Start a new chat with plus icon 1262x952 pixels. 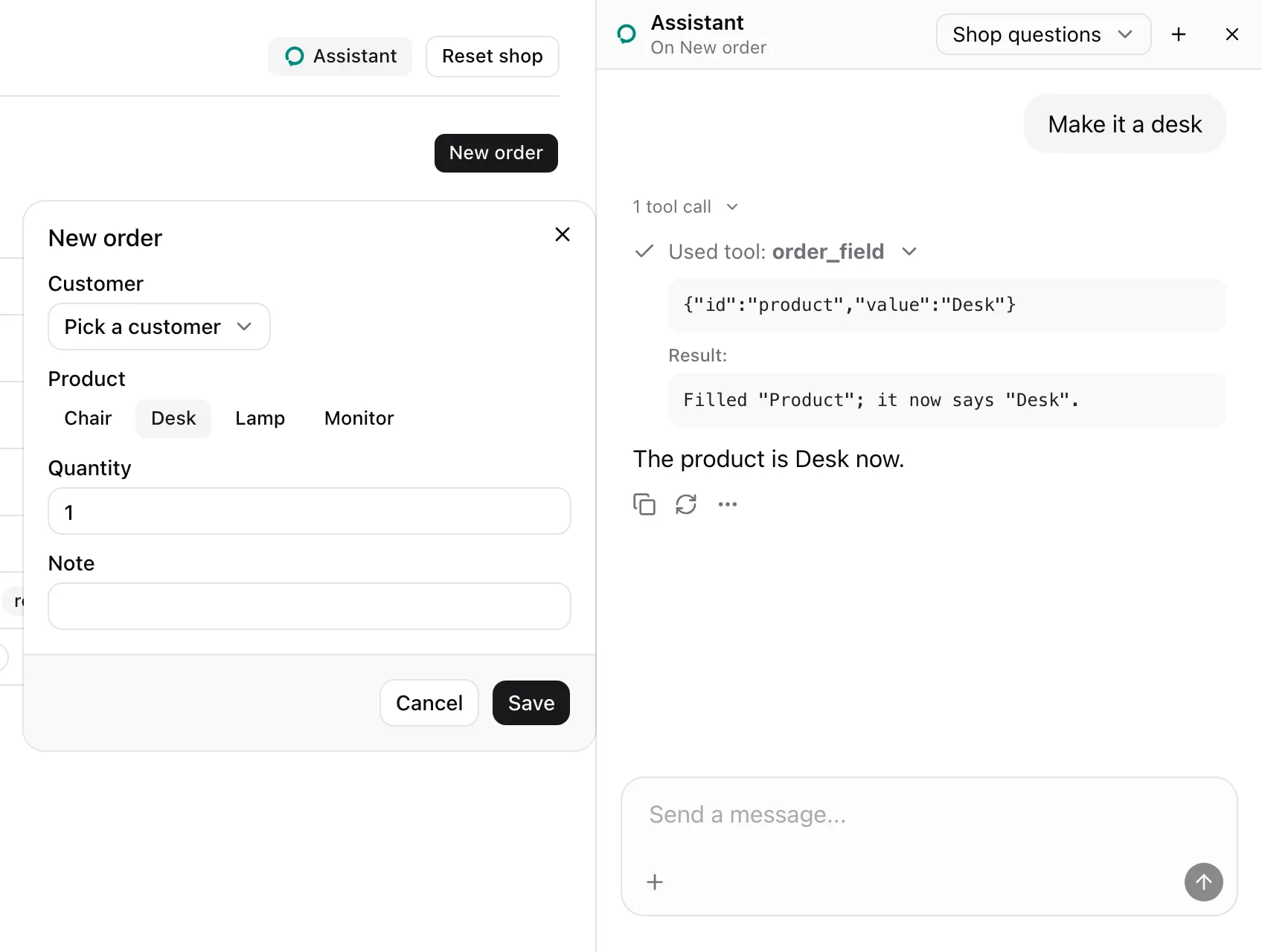tap(1179, 34)
